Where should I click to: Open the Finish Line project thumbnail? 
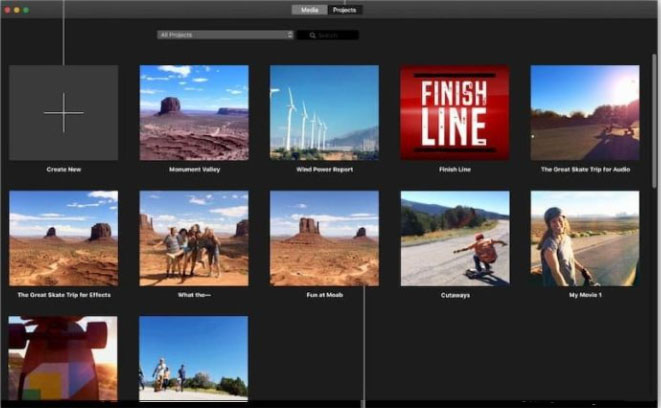(454, 113)
